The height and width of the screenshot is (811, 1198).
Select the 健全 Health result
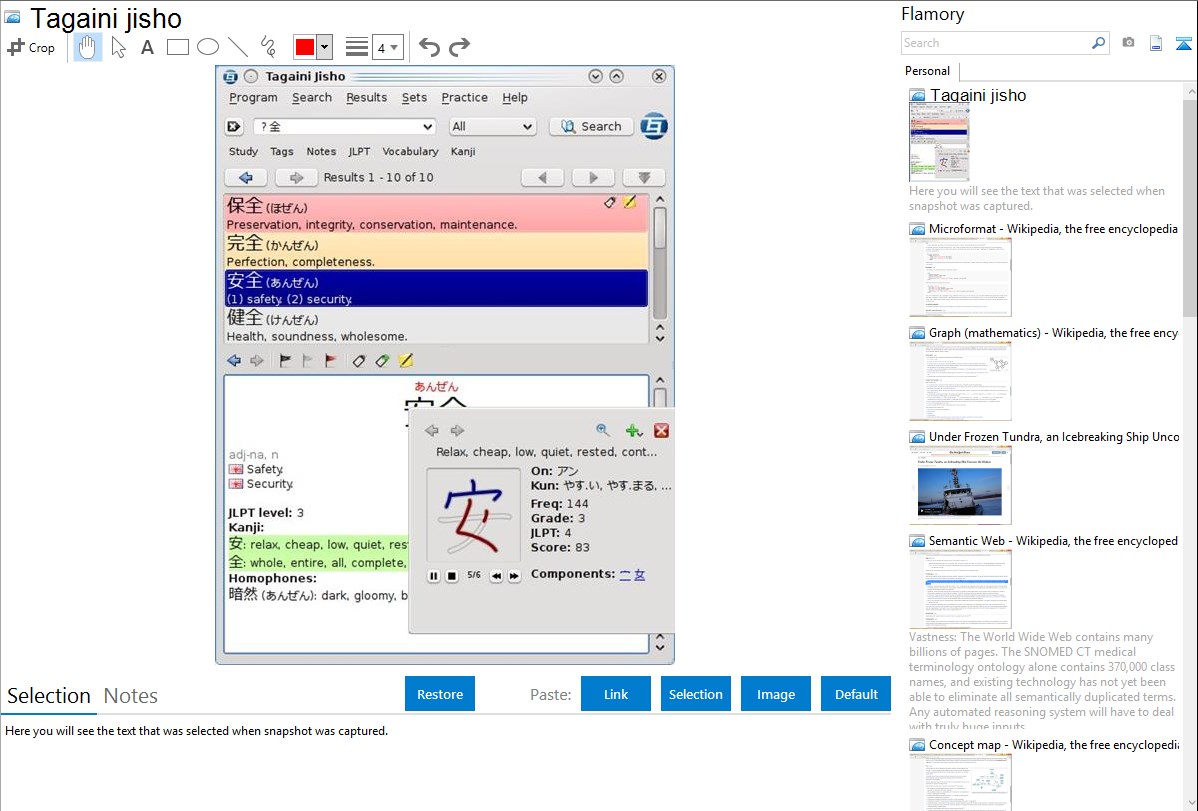(x=436, y=325)
